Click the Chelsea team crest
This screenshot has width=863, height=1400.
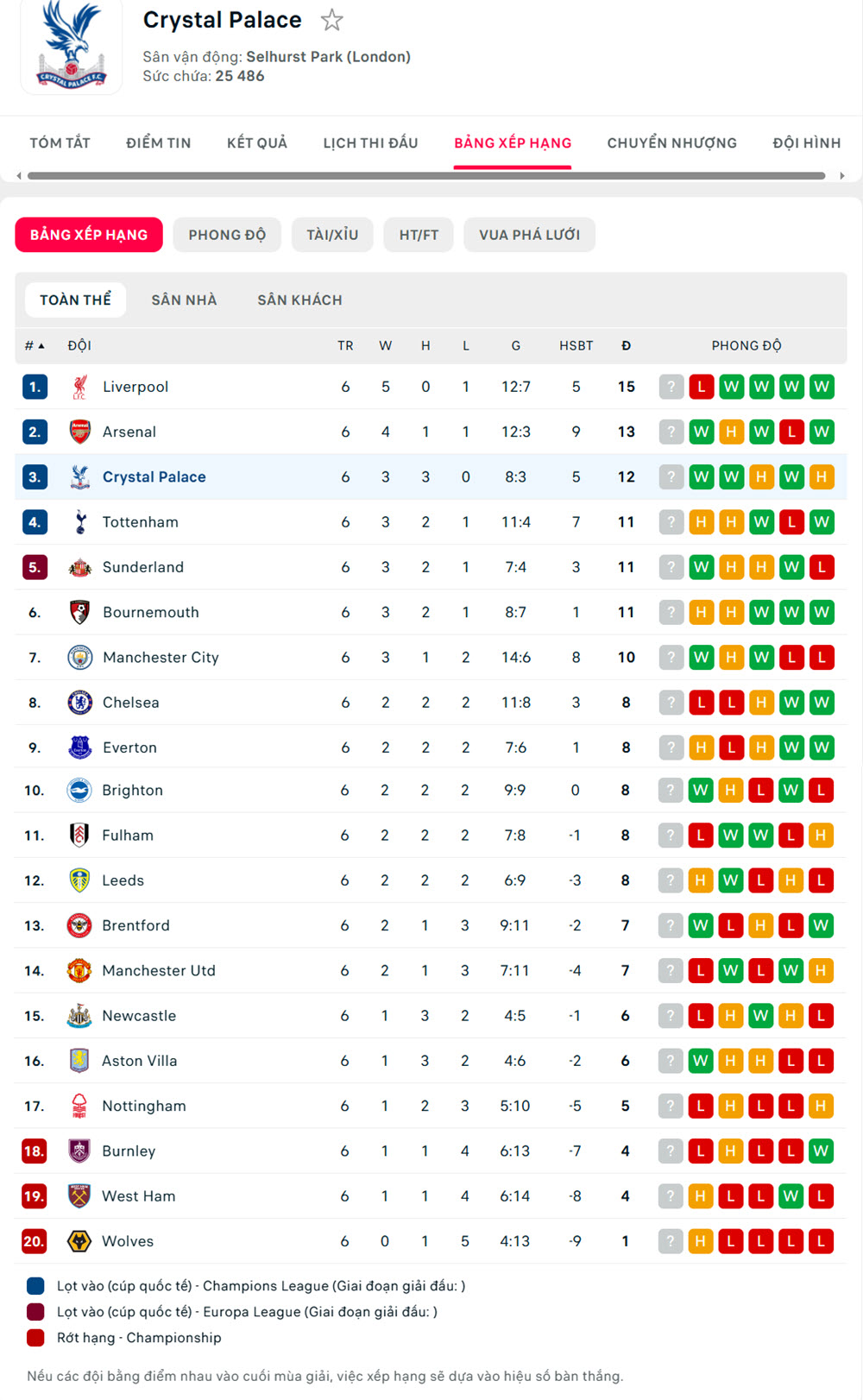80,703
